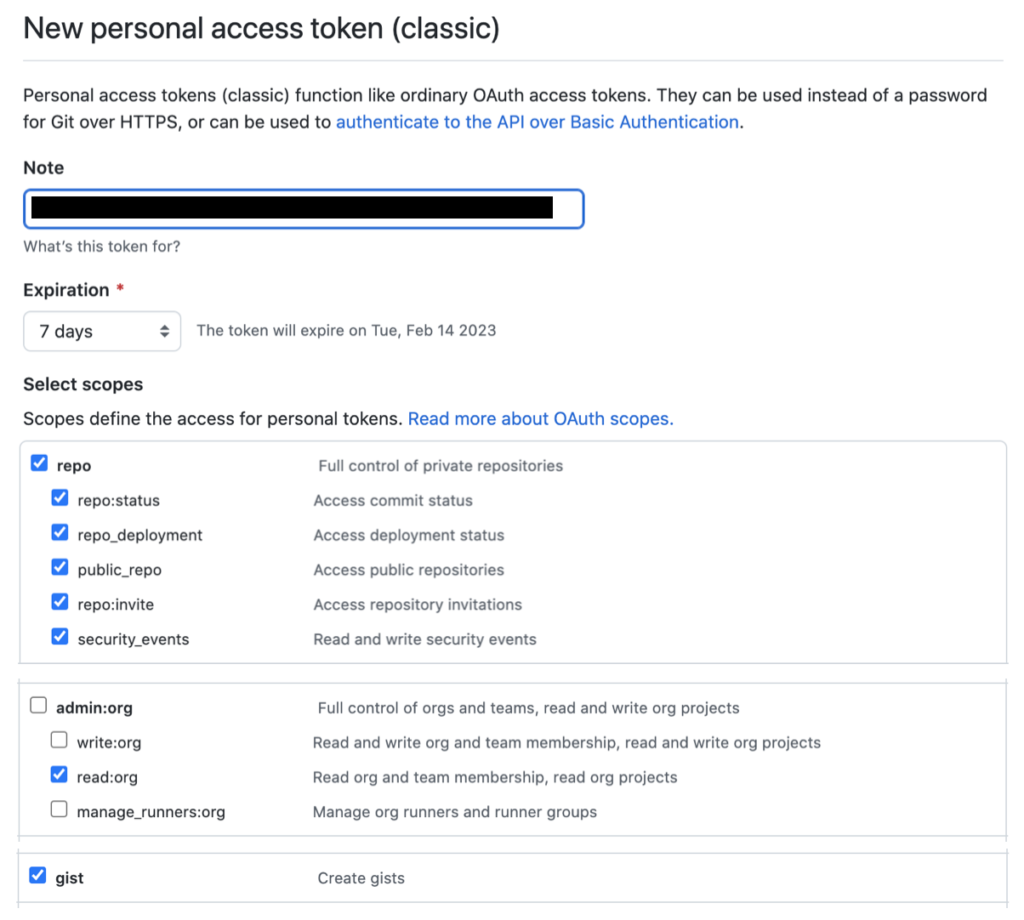Uncheck the repo:status checkbox
1024x920 pixels.
[60, 499]
